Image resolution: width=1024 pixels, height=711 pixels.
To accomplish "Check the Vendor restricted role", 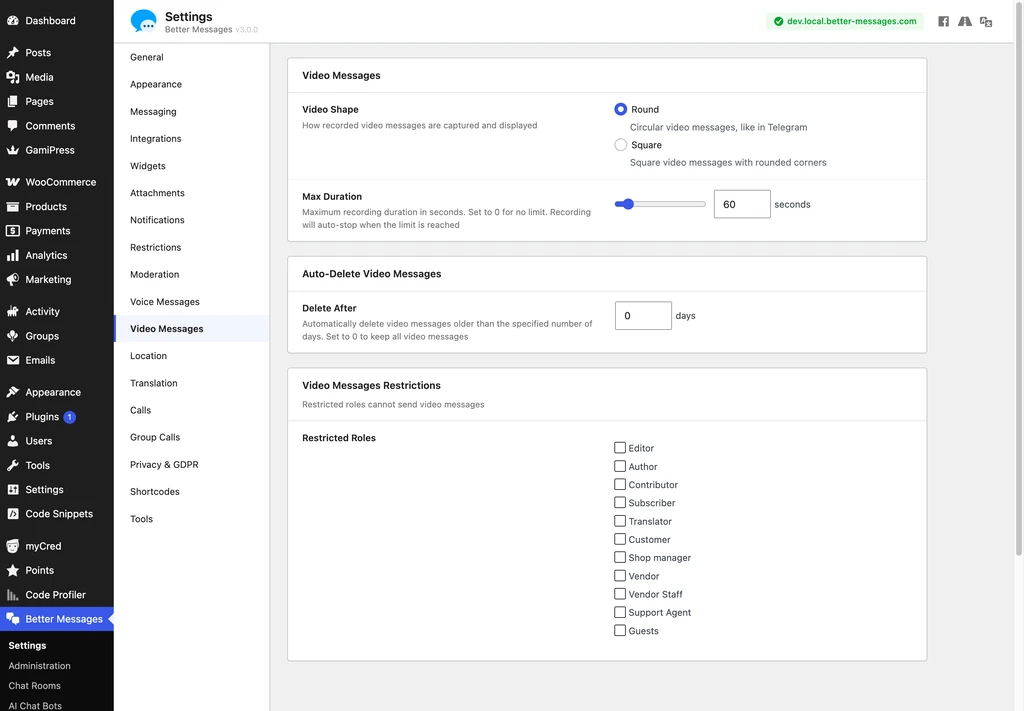I will point(620,575).
